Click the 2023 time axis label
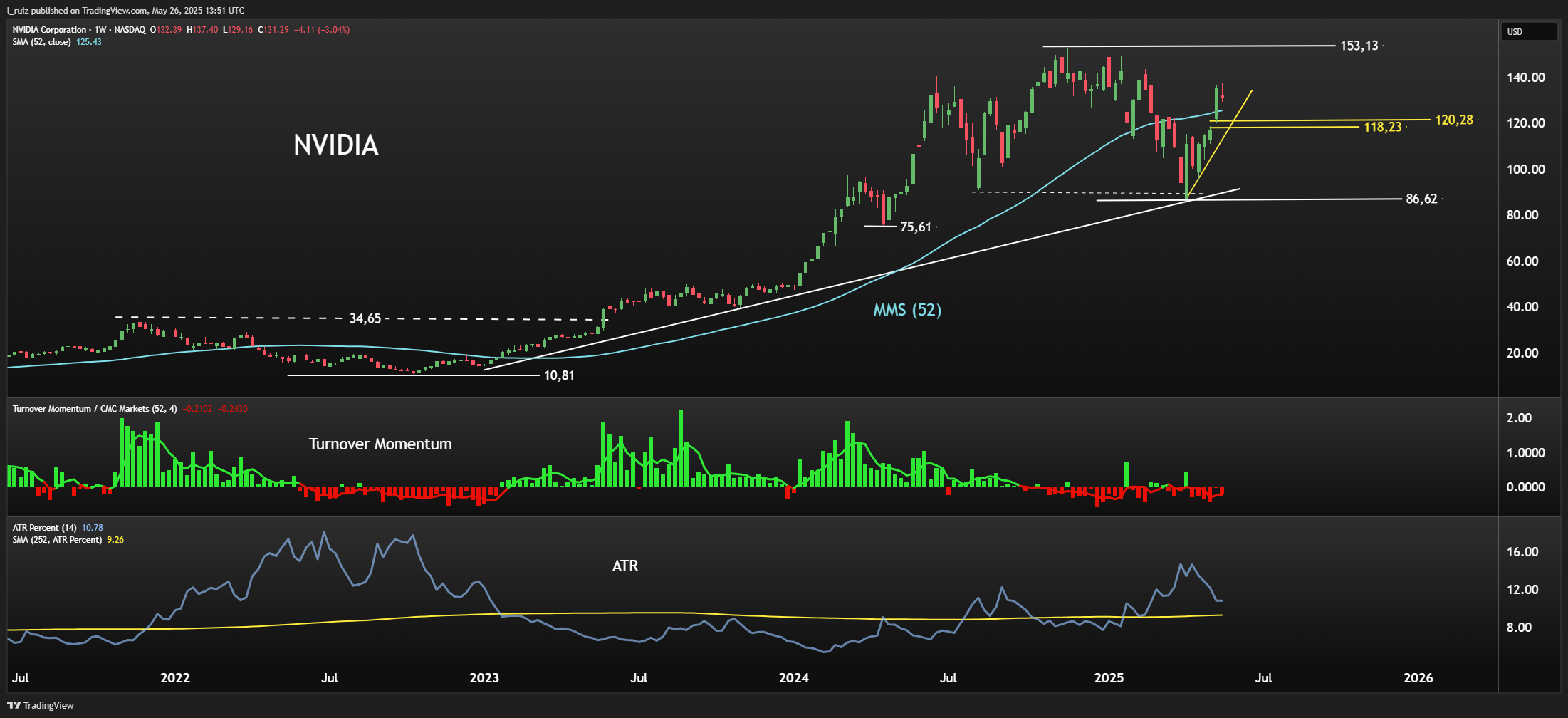 click(484, 678)
